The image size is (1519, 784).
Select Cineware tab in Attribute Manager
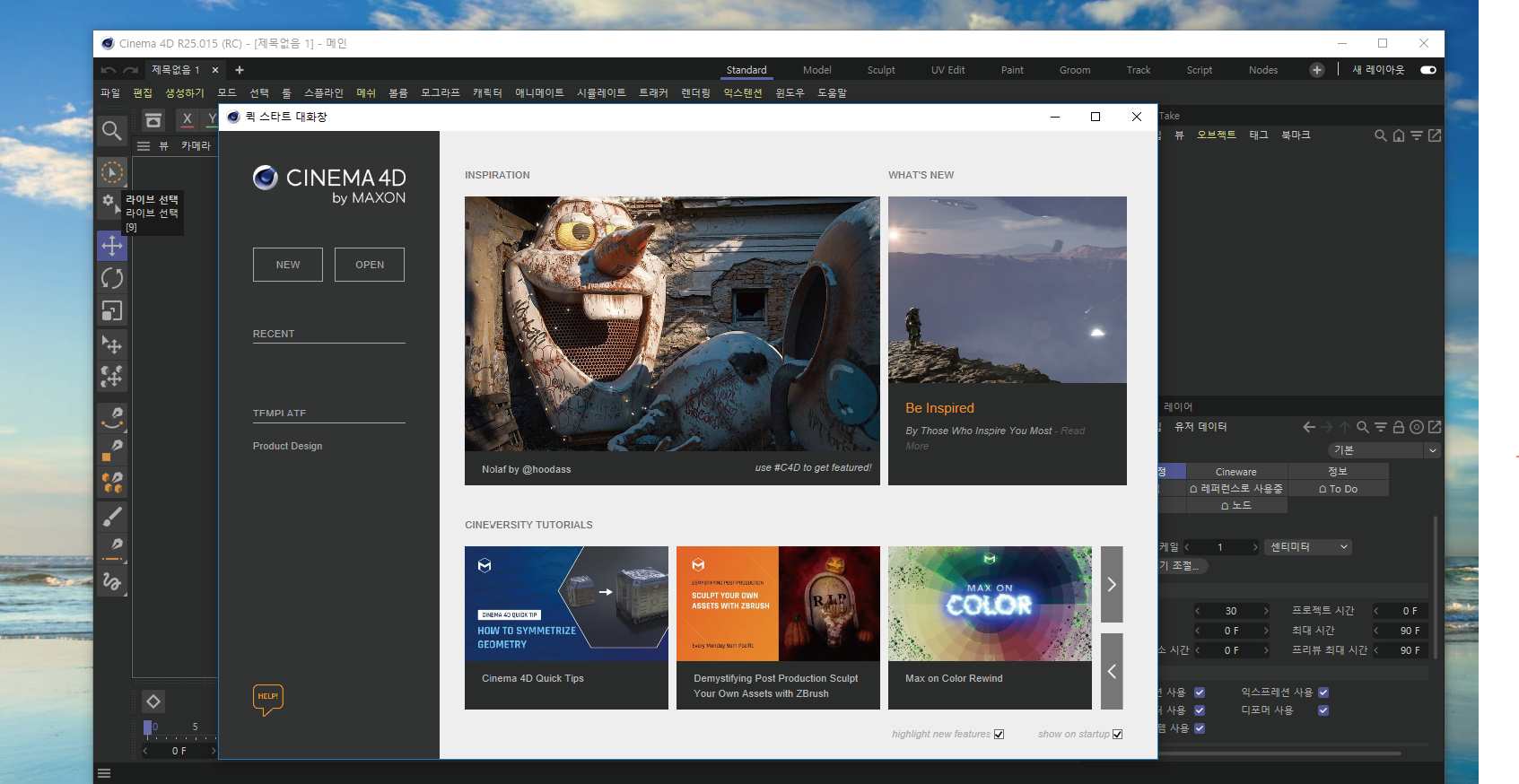(x=1236, y=472)
